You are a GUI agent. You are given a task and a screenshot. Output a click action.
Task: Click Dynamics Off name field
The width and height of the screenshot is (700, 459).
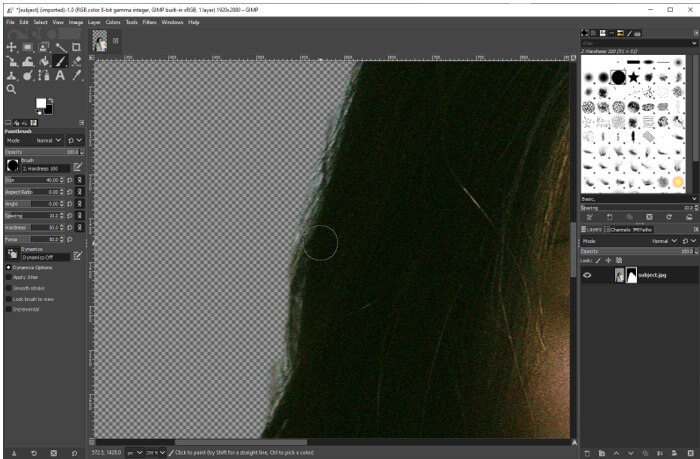[46, 257]
